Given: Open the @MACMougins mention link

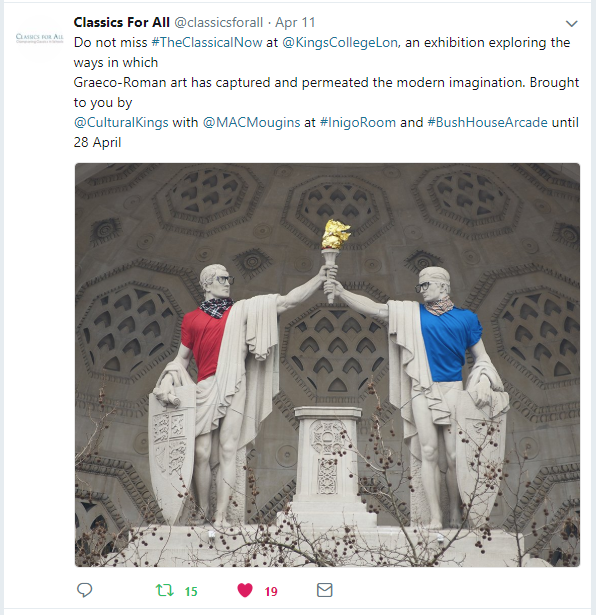Looking at the screenshot, I should click(251, 122).
